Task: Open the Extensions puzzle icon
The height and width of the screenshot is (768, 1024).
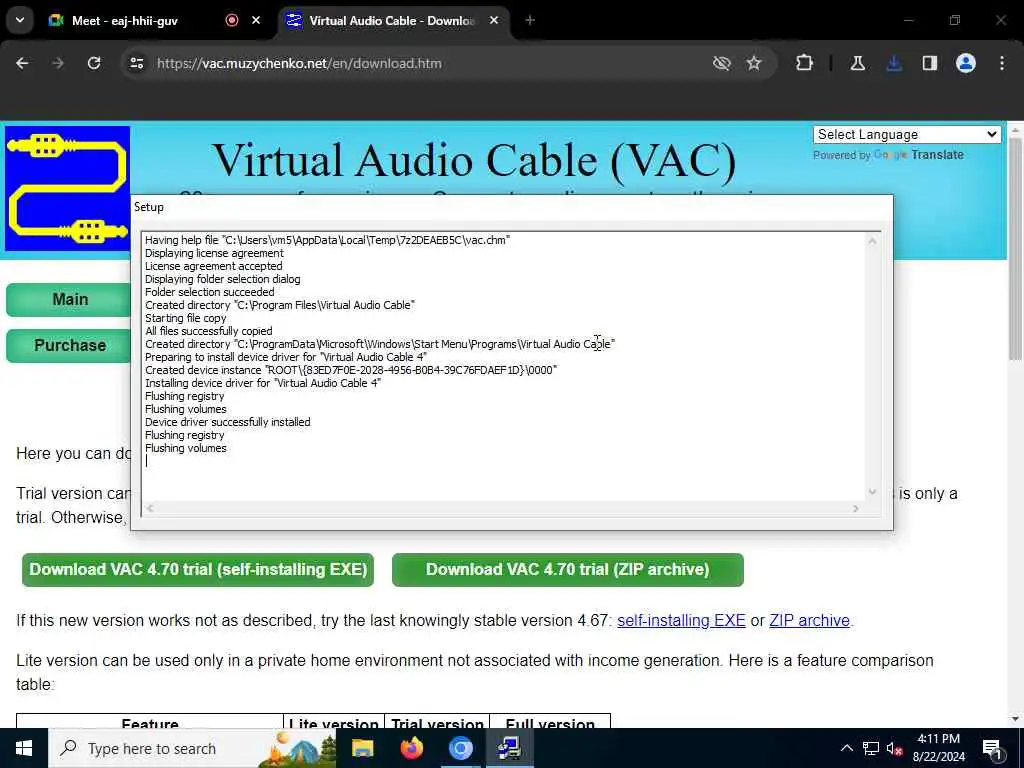Action: pos(805,63)
